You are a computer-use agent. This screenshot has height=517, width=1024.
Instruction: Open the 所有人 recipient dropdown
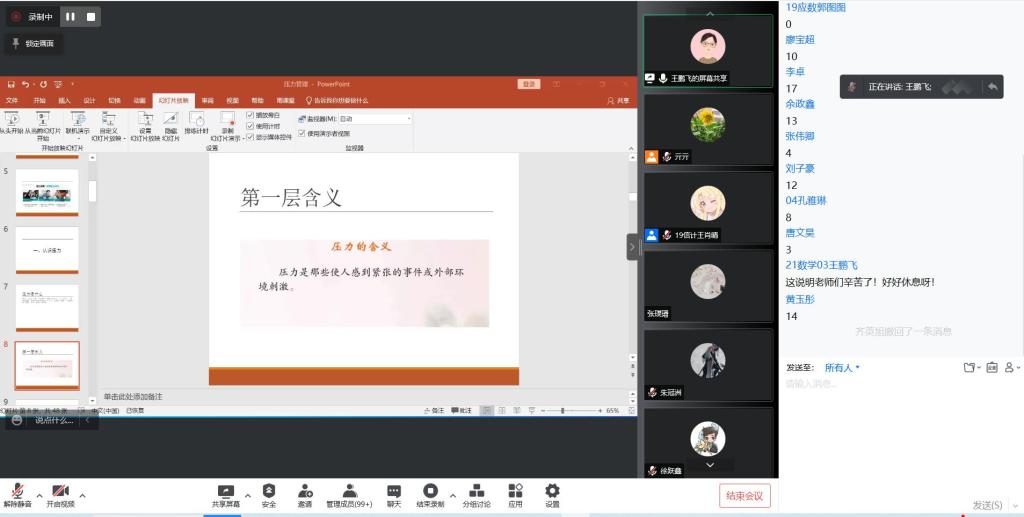coord(840,368)
